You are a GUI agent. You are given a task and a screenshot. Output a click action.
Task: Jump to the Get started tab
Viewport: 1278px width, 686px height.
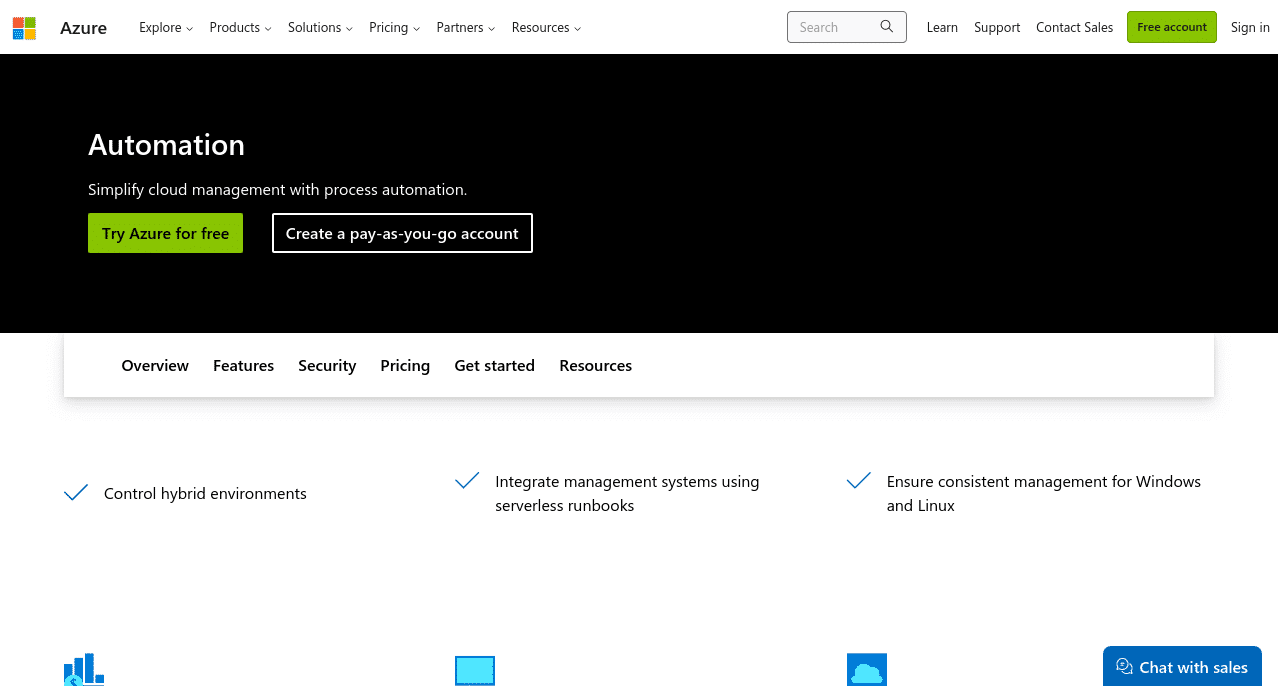[494, 366]
